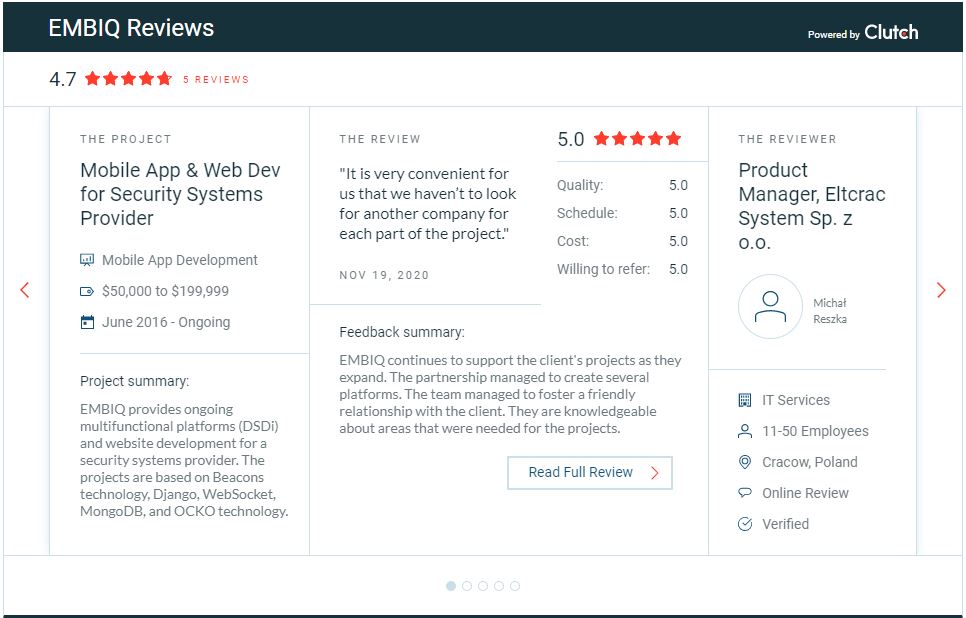Click the reviewer name Michał Reszka

point(830,311)
